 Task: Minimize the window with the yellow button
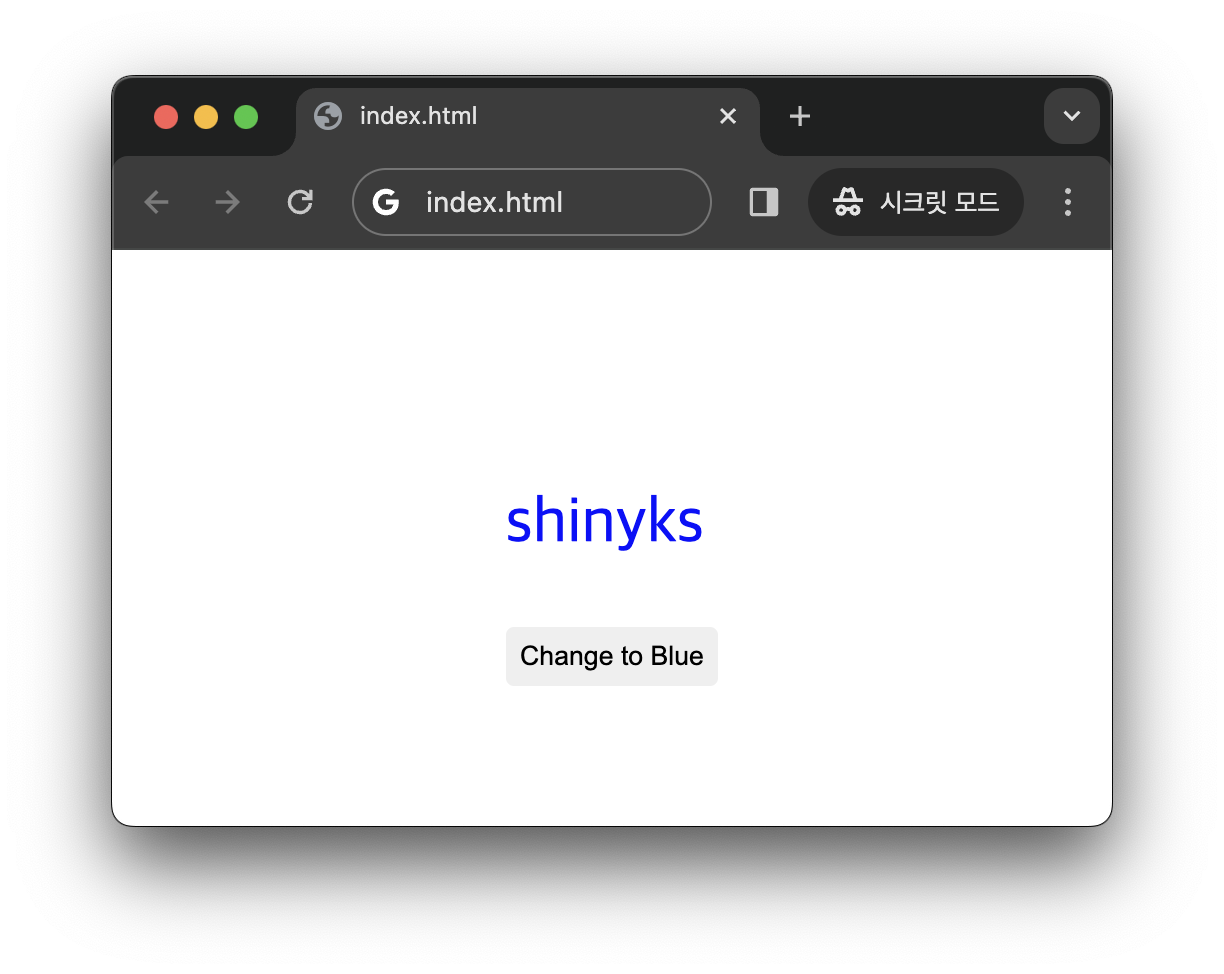tap(206, 117)
